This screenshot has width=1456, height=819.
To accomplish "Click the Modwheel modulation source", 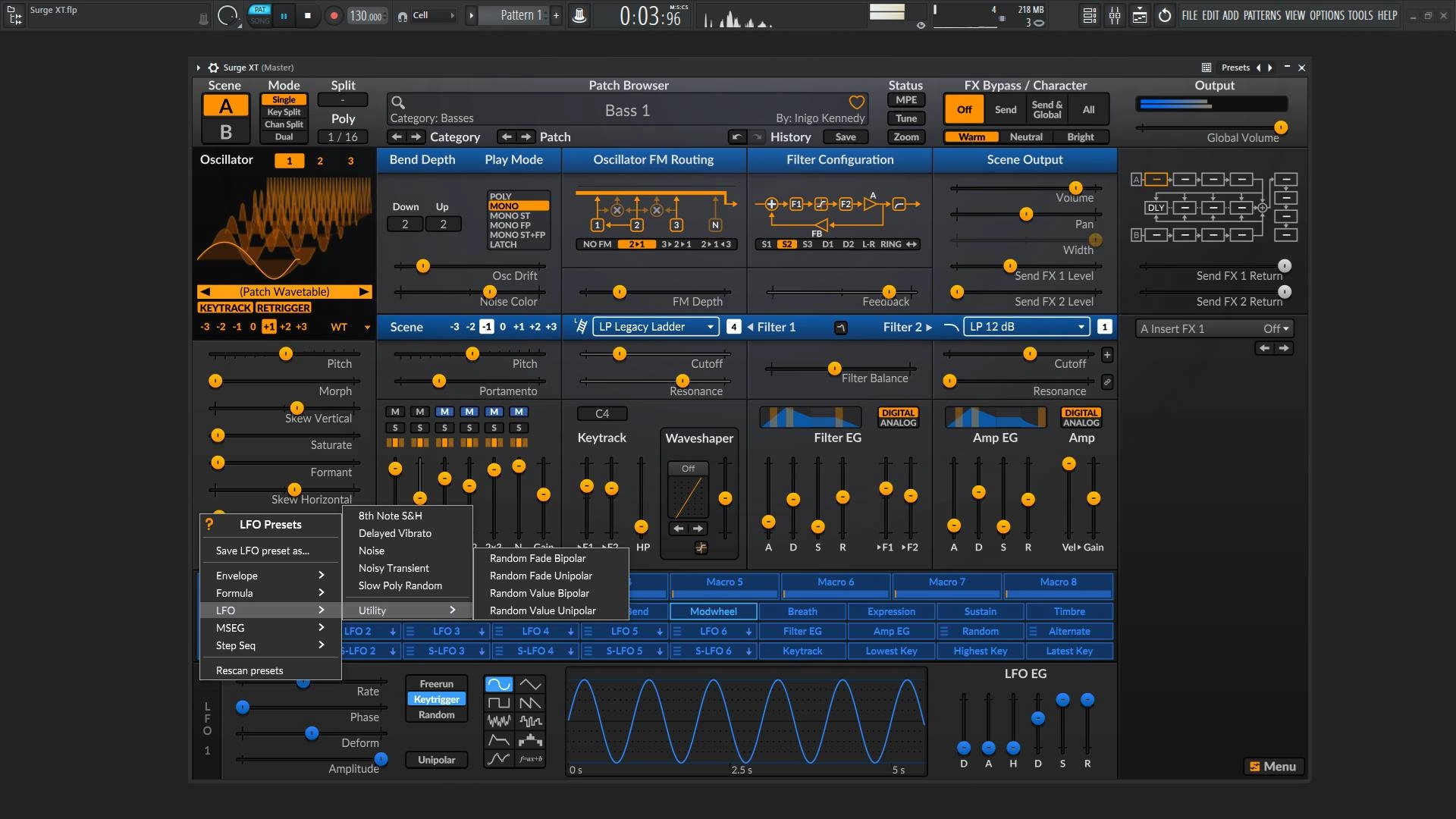I will click(713, 611).
